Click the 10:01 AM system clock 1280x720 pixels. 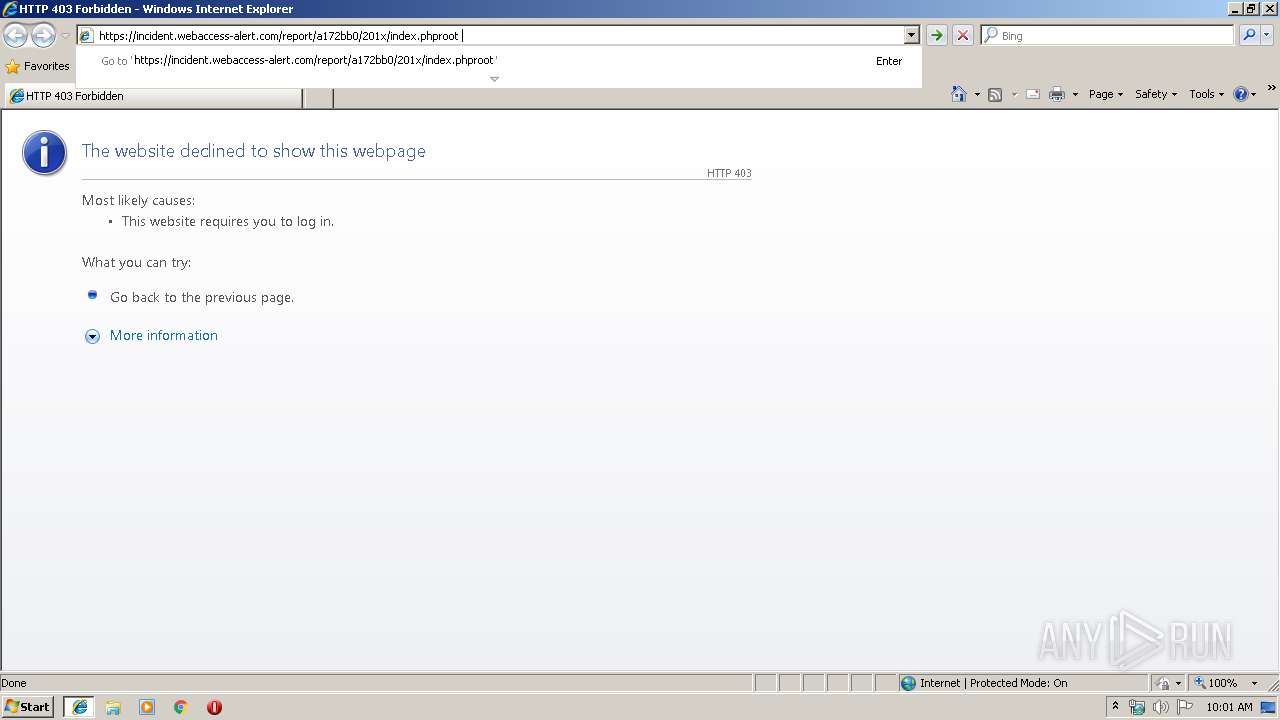click(x=1229, y=707)
